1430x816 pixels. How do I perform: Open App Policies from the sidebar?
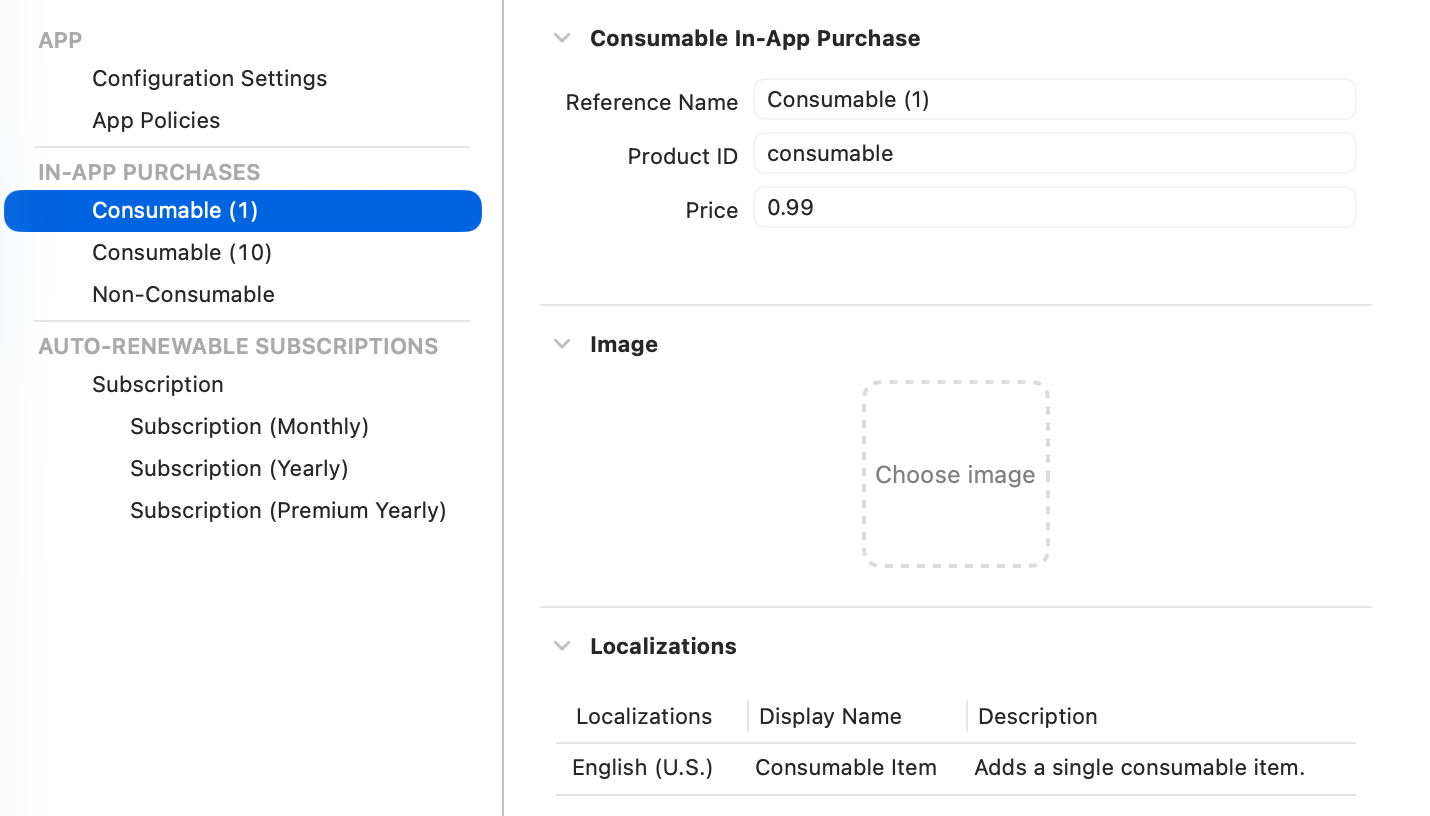click(156, 120)
